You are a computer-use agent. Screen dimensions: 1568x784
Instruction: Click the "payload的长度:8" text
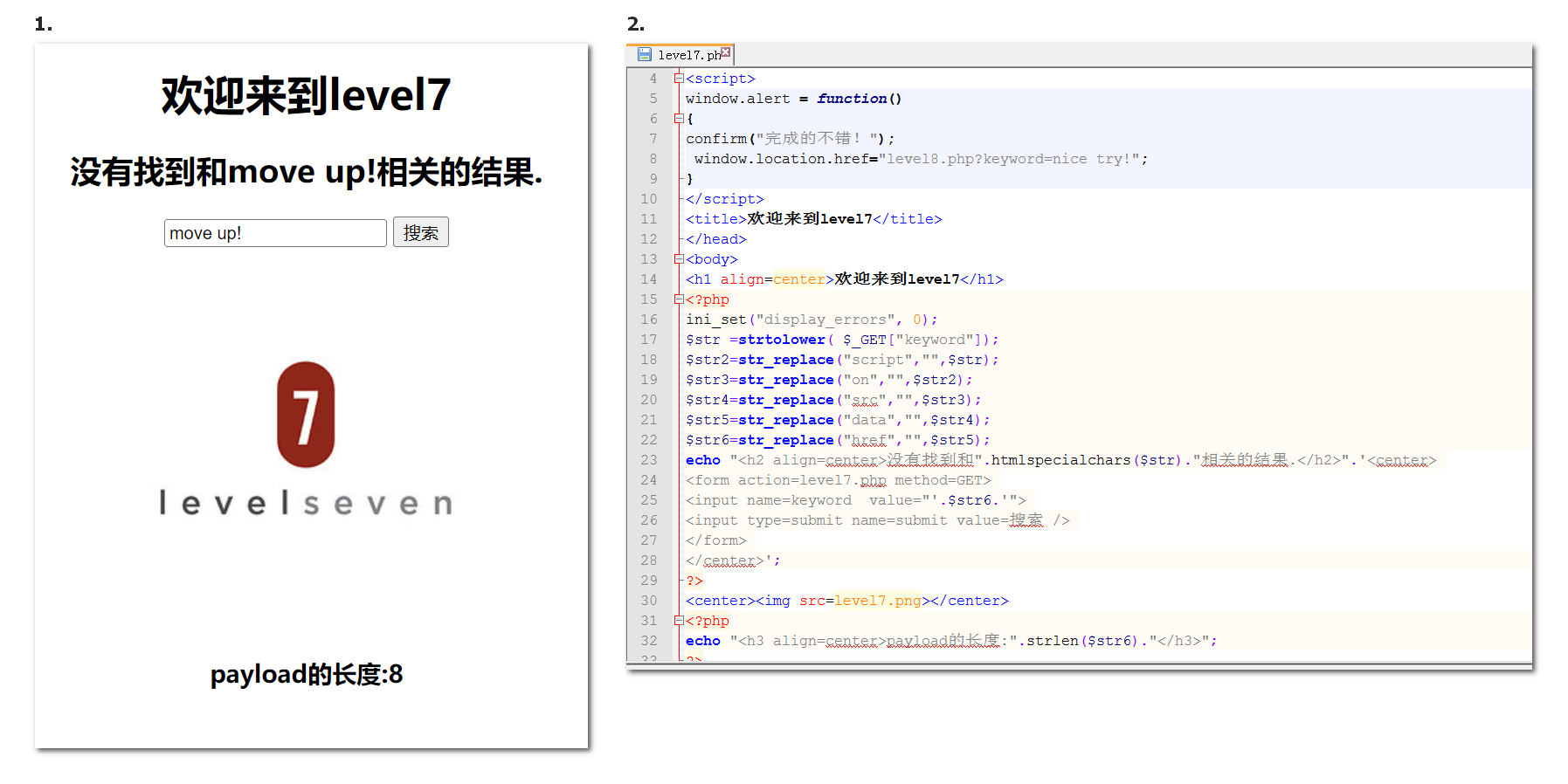point(307,674)
